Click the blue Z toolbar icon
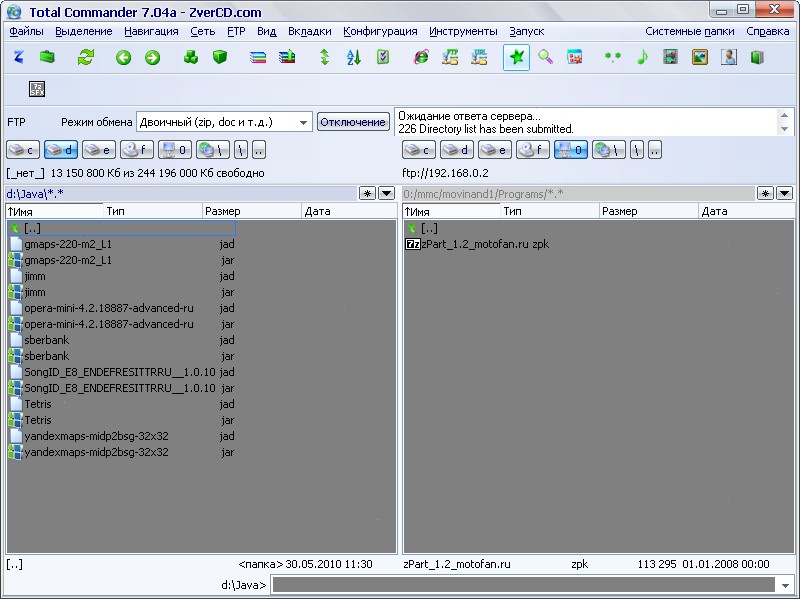Image resolution: width=800 pixels, height=599 pixels. tap(19, 57)
